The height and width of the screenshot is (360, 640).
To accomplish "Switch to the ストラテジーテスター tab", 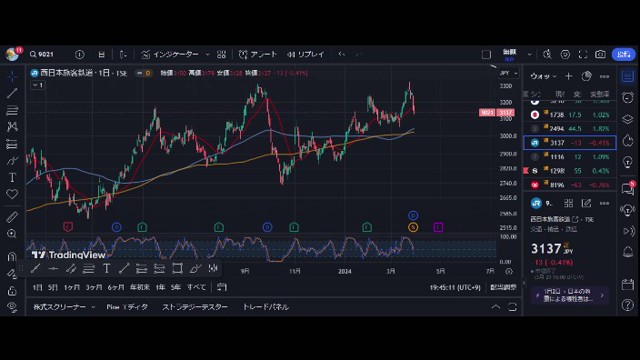I will pos(195,307).
